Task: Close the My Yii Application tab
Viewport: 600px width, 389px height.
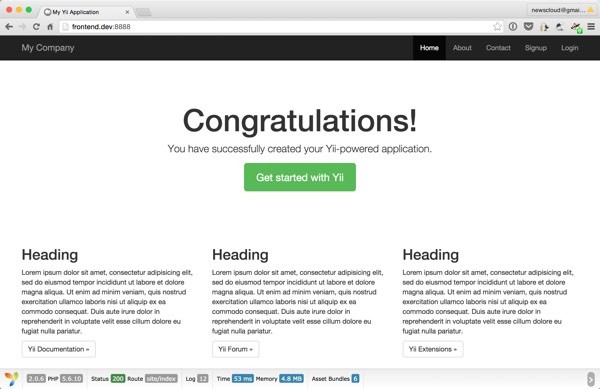Action: pos(127,12)
